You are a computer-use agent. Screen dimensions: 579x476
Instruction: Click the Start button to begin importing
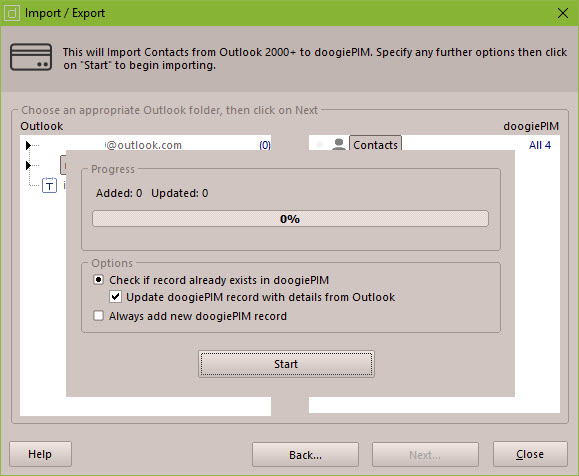[286, 364]
